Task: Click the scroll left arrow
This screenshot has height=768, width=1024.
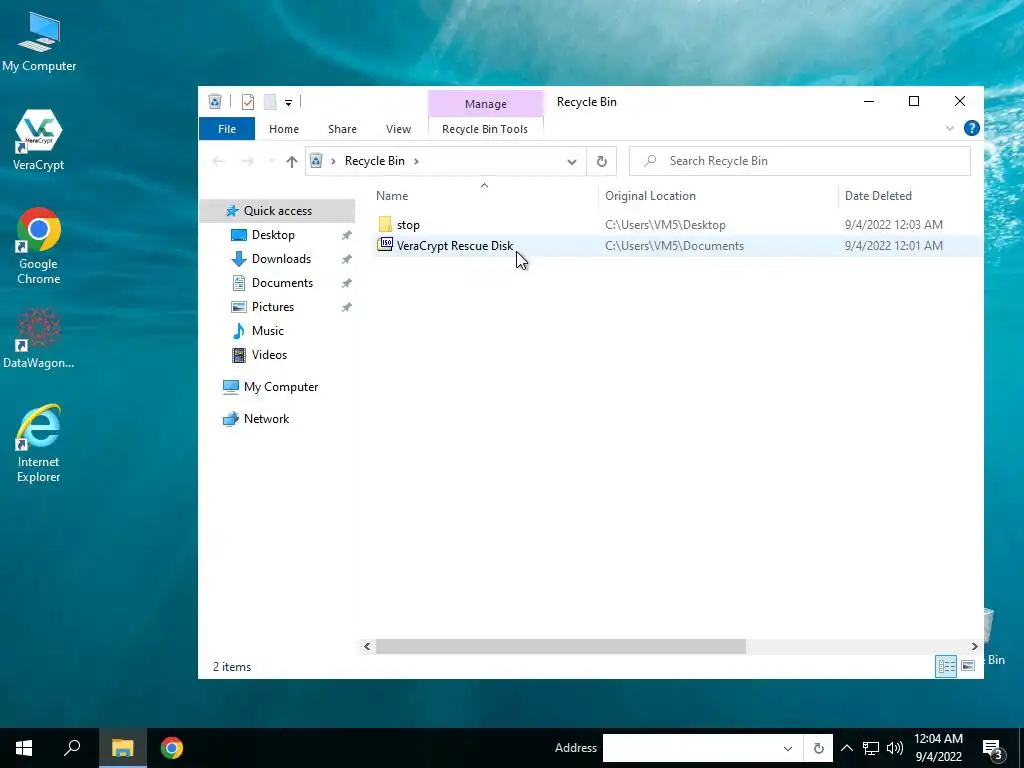Action: point(367,647)
